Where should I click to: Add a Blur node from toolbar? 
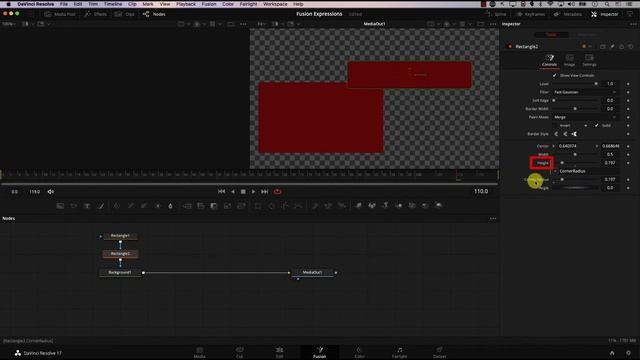[171, 206]
